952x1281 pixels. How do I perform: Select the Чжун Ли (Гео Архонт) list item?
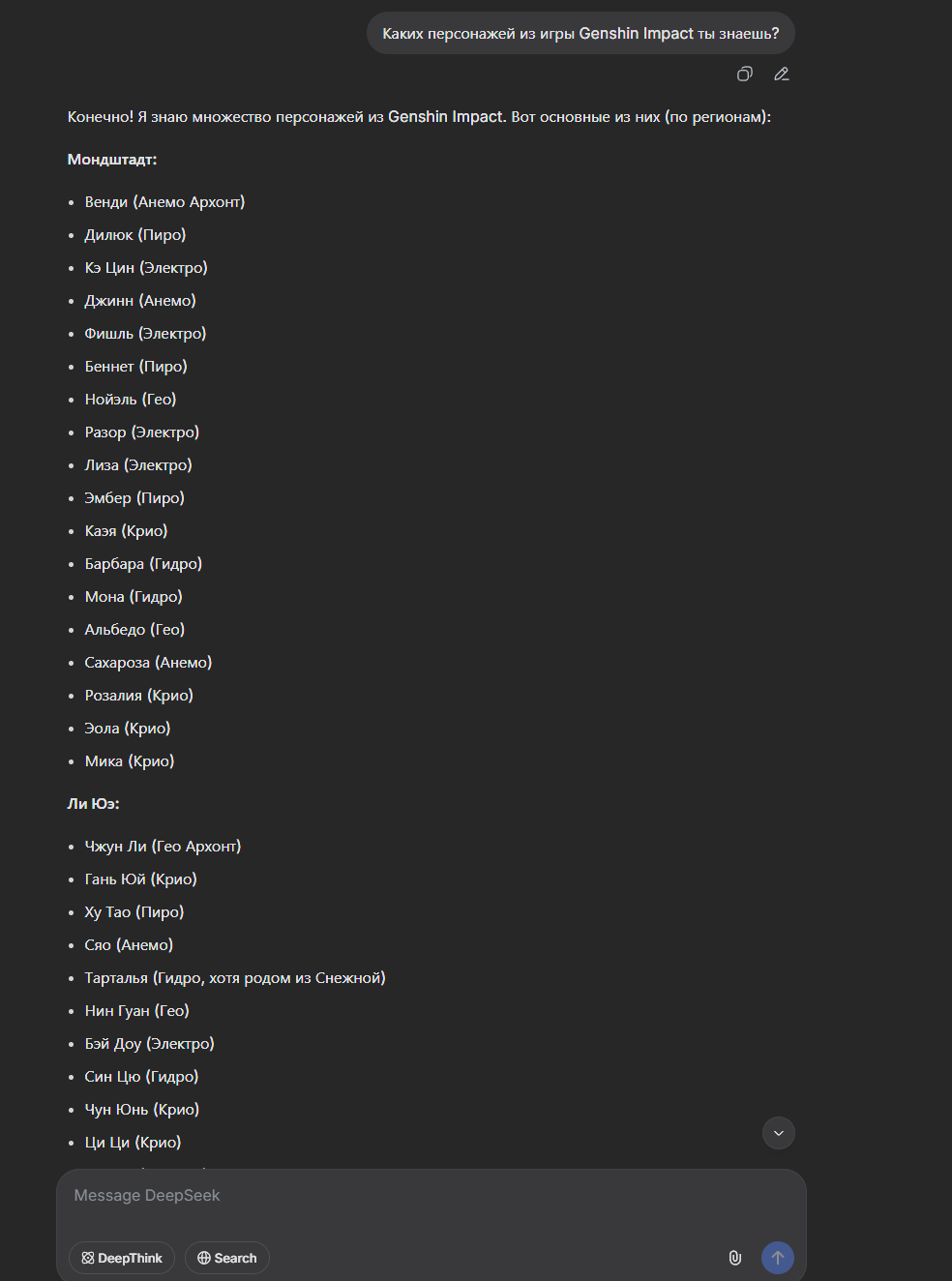click(163, 847)
